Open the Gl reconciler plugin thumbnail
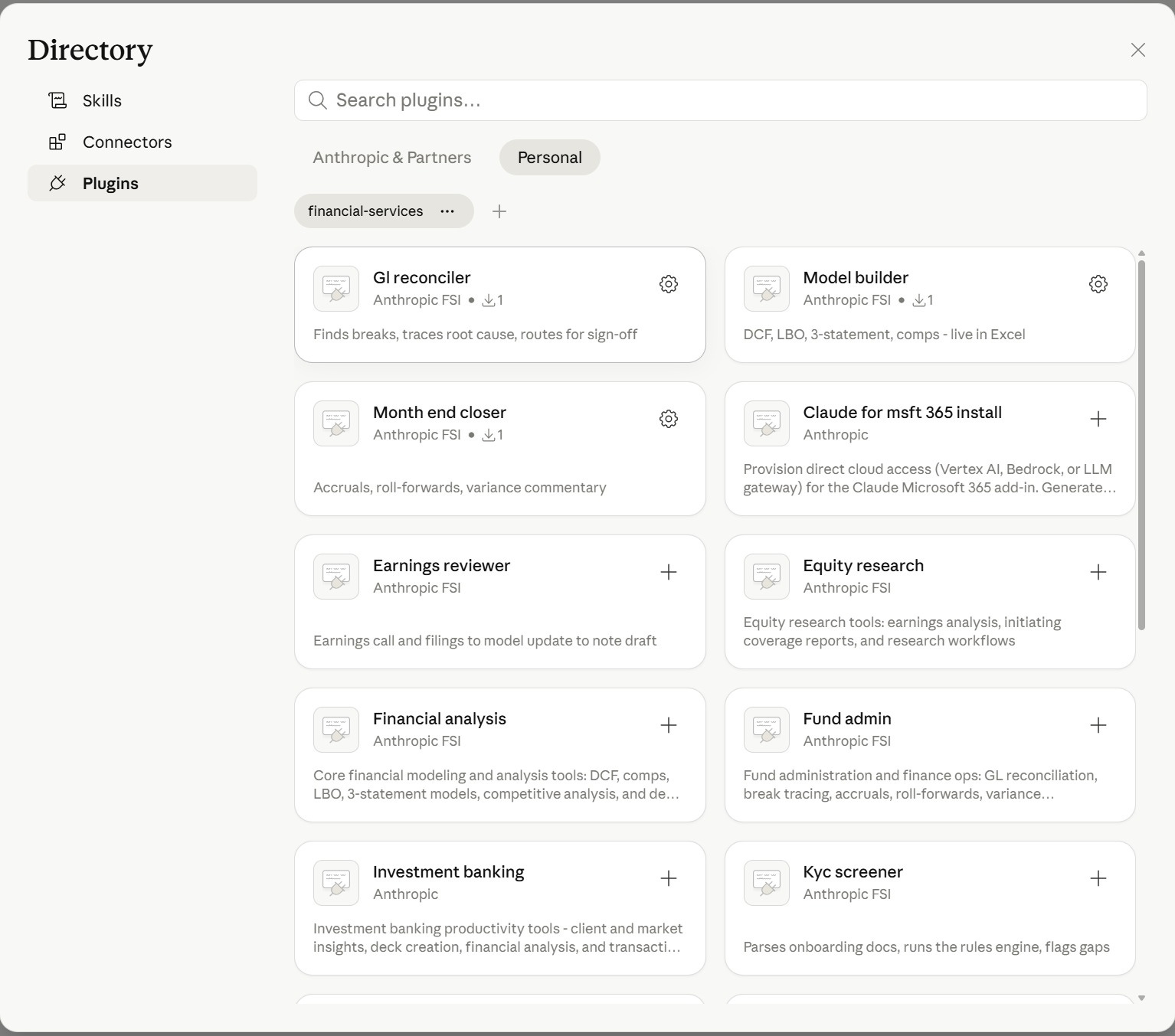 [x=336, y=289]
